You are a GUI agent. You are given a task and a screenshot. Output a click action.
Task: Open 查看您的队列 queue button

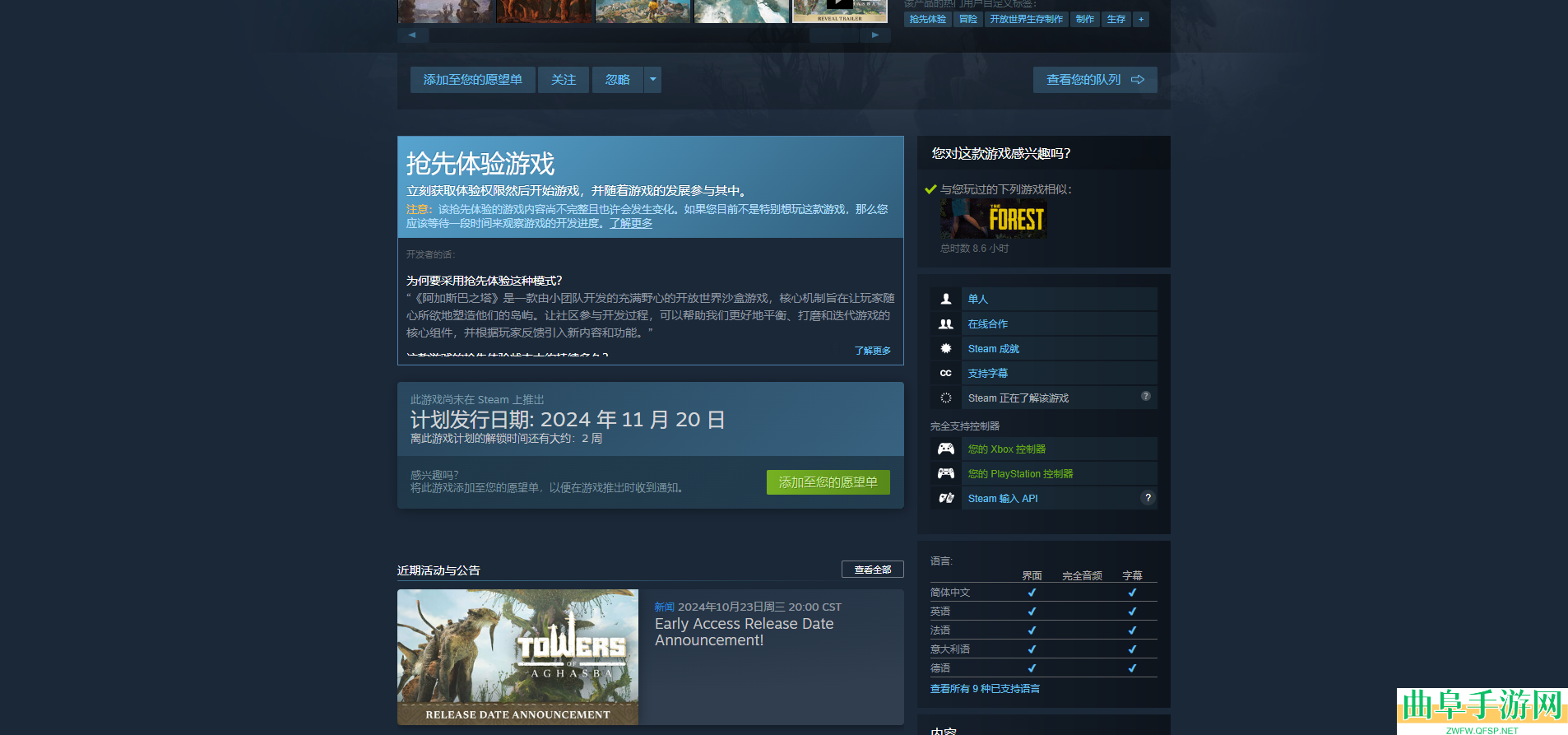click(x=1094, y=80)
